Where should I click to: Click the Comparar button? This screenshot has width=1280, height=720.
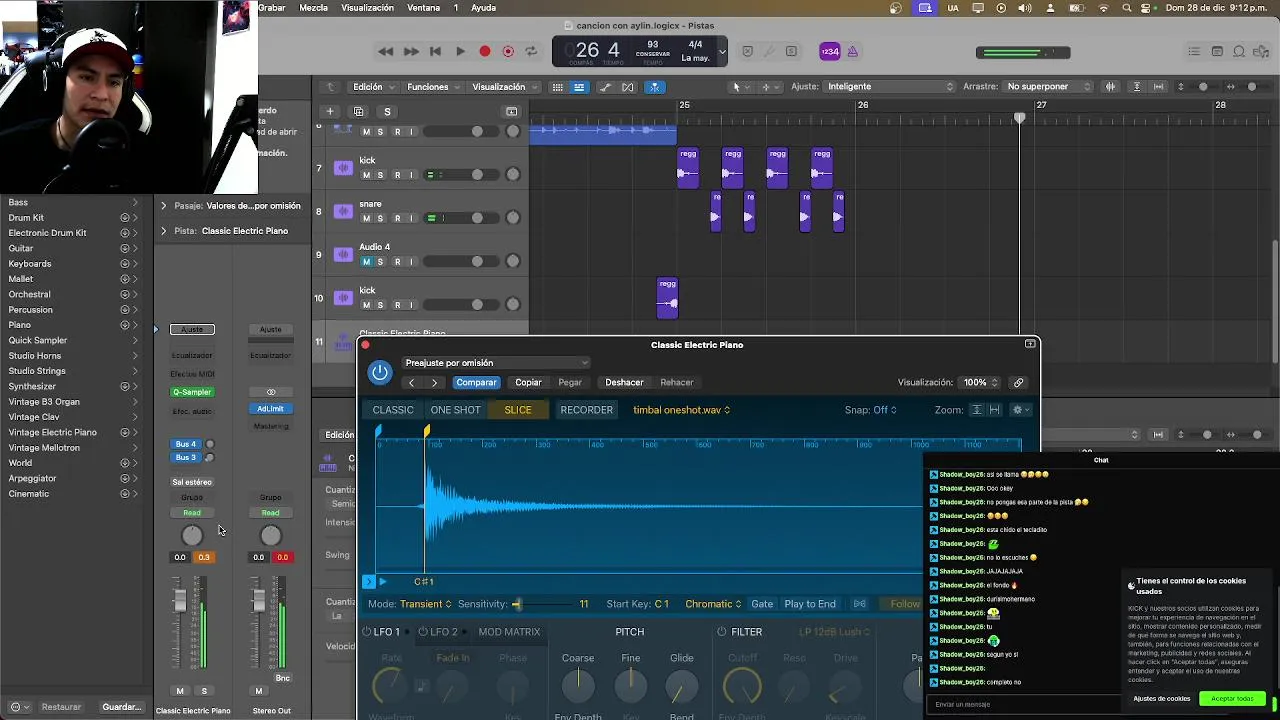[x=476, y=382]
